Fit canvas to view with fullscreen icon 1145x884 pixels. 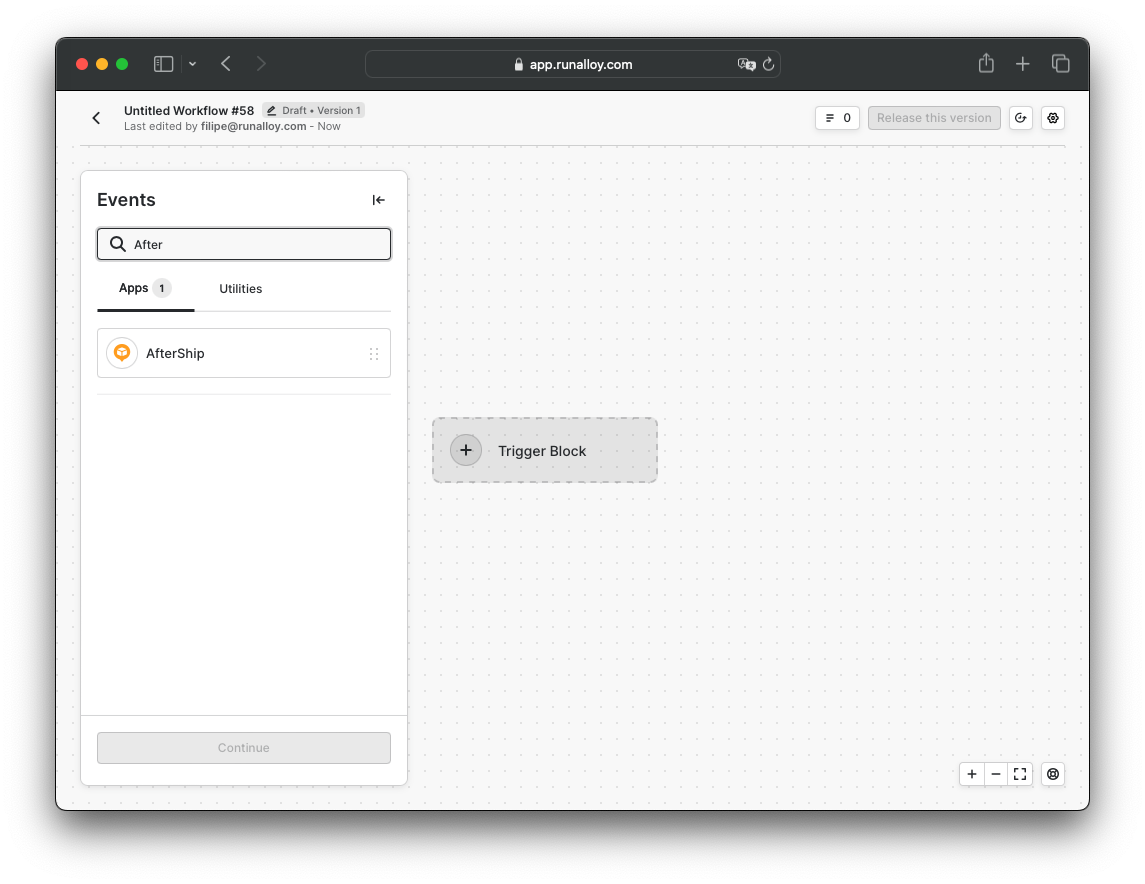pos(1020,774)
